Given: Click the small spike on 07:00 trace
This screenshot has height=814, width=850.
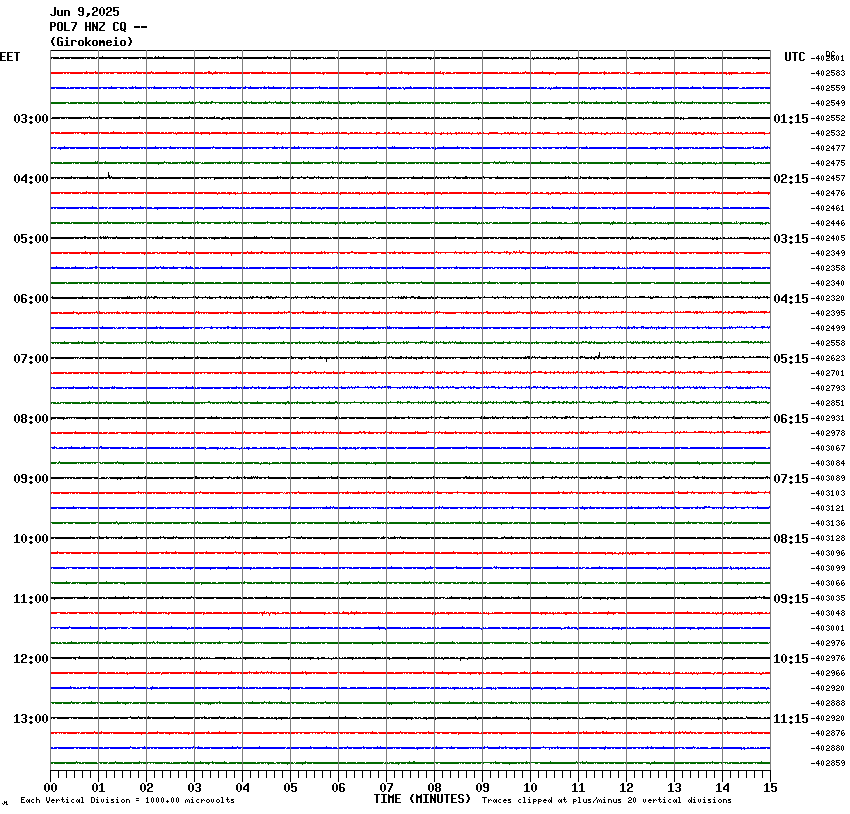Looking at the screenshot, I should [x=598, y=354].
